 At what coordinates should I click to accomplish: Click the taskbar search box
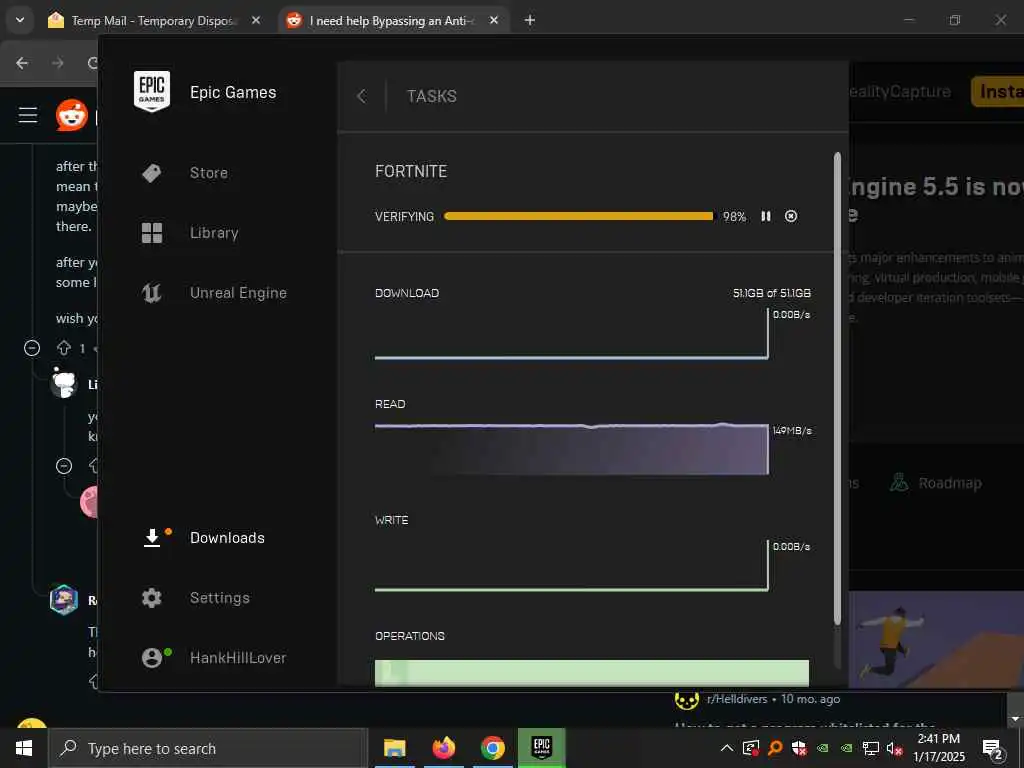click(208, 748)
